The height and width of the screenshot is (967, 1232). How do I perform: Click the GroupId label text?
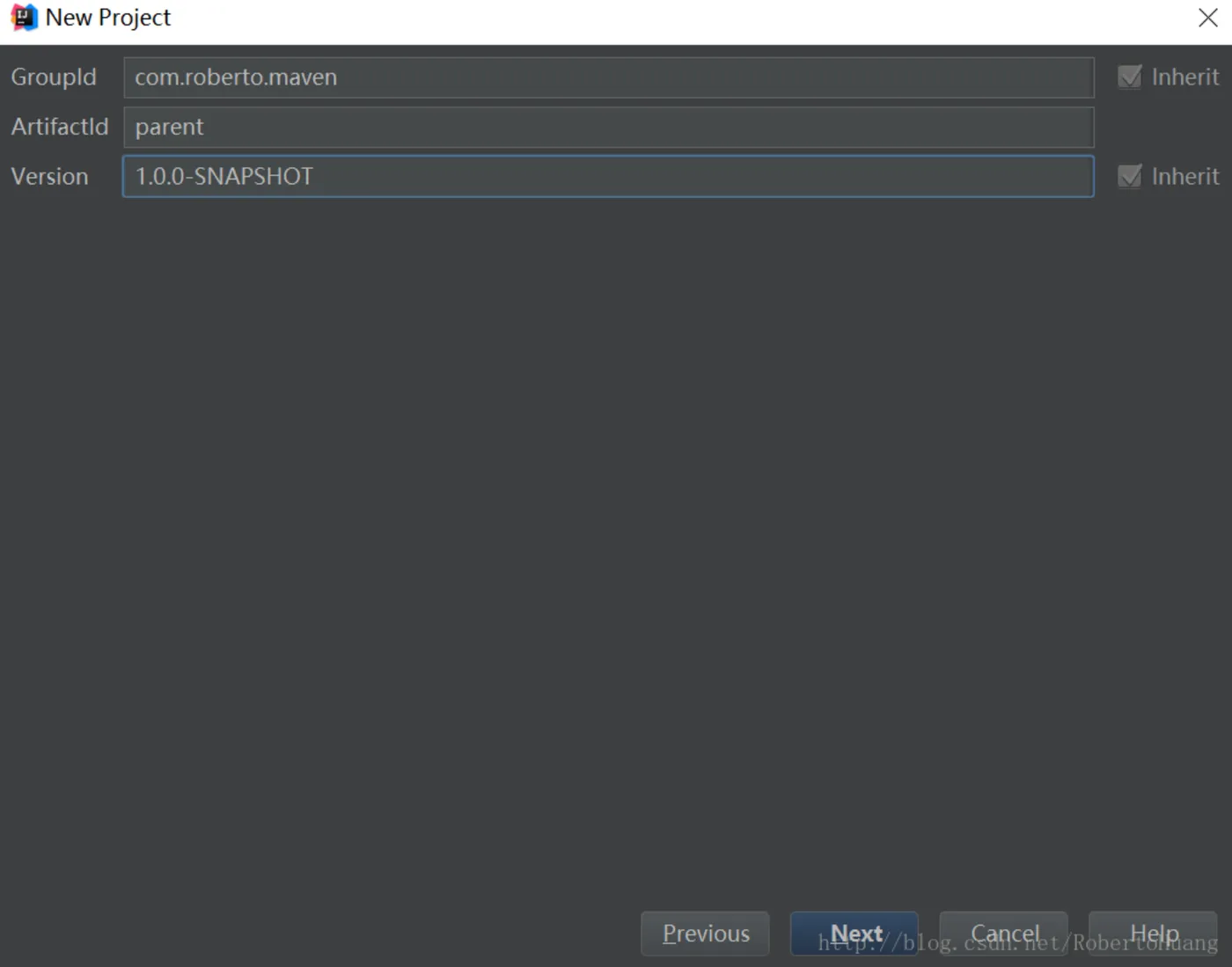(54, 77)
